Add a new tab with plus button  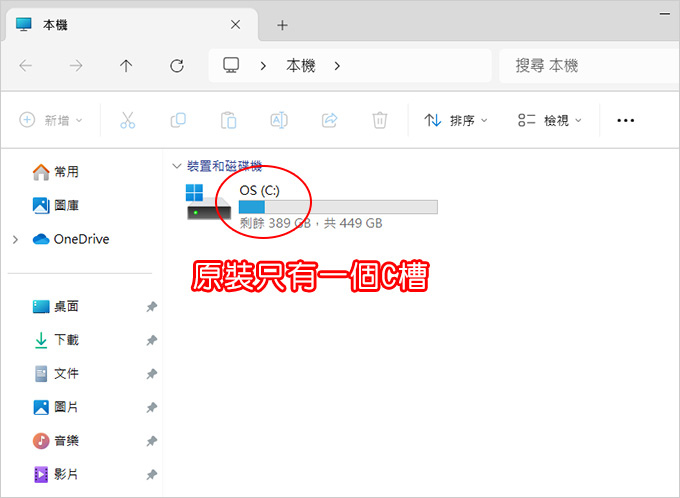282,25
